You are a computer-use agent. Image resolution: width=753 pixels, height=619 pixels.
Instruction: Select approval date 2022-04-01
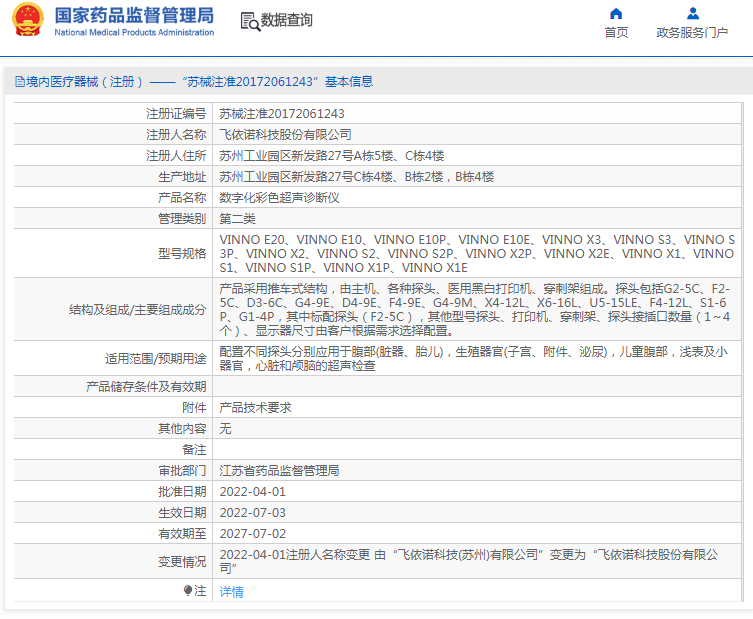(x=253, y=492)
